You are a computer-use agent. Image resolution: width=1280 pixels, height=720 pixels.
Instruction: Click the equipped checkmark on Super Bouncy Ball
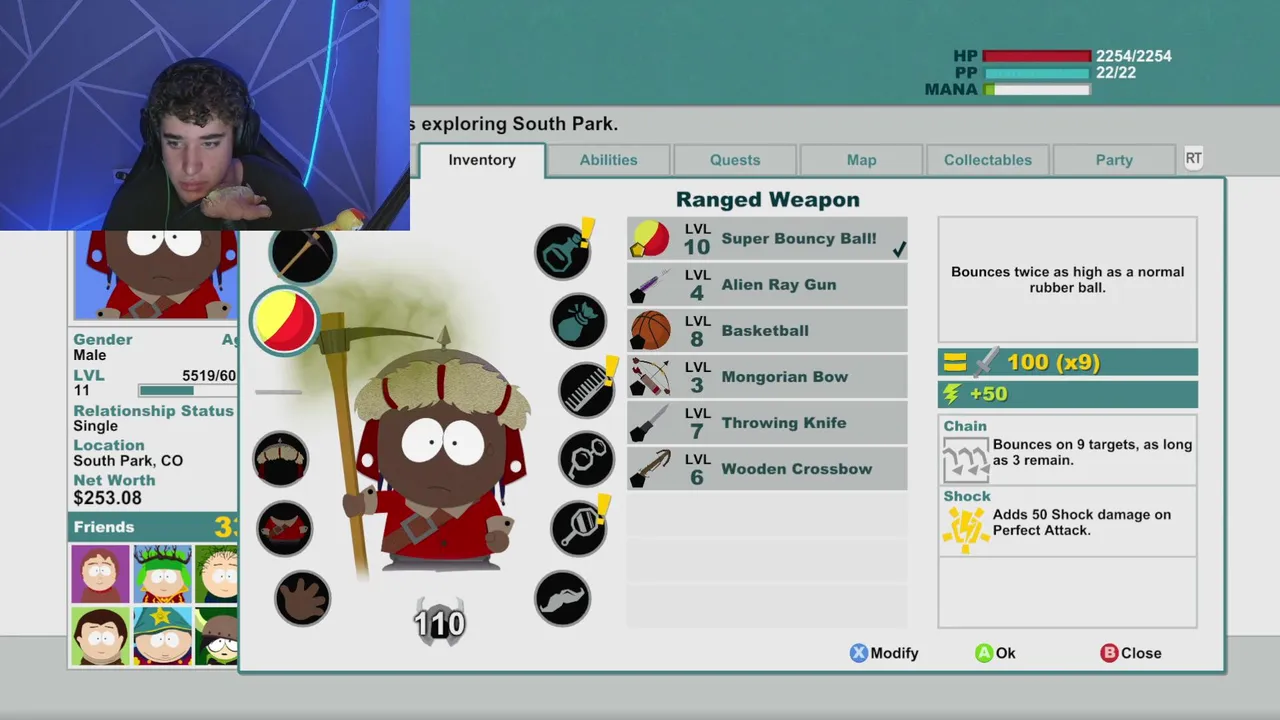(899, 249)
